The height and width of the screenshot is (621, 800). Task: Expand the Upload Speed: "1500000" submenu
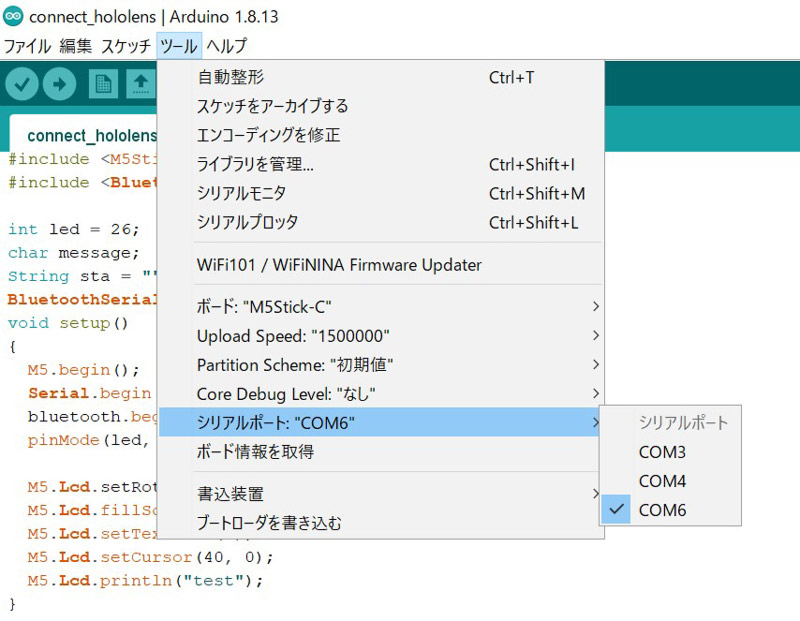[380, 336]
